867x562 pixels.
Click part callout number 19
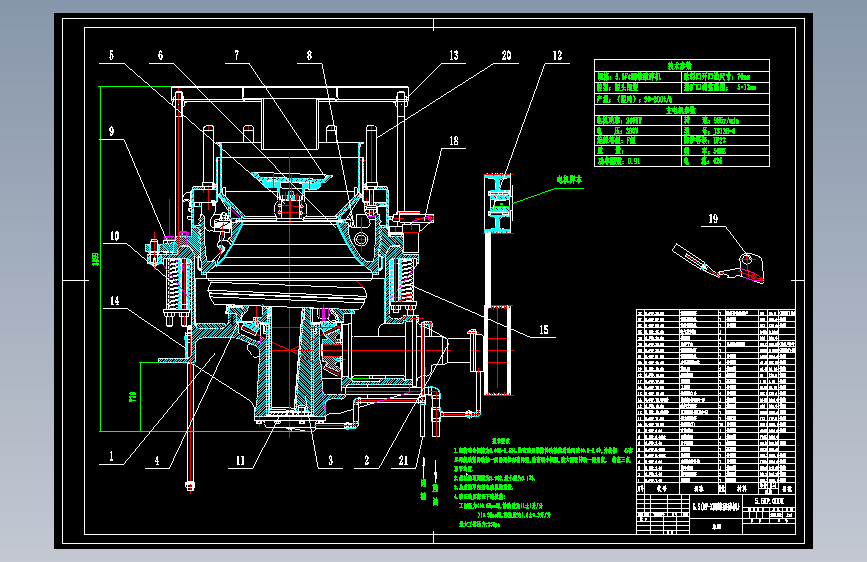tap(713, 219)
